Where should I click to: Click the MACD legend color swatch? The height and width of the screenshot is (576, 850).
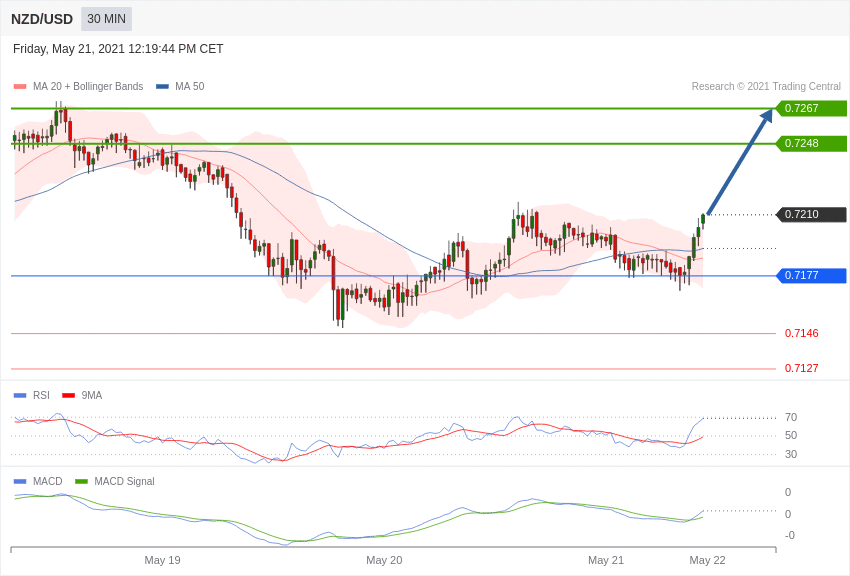tap(20, 482)
